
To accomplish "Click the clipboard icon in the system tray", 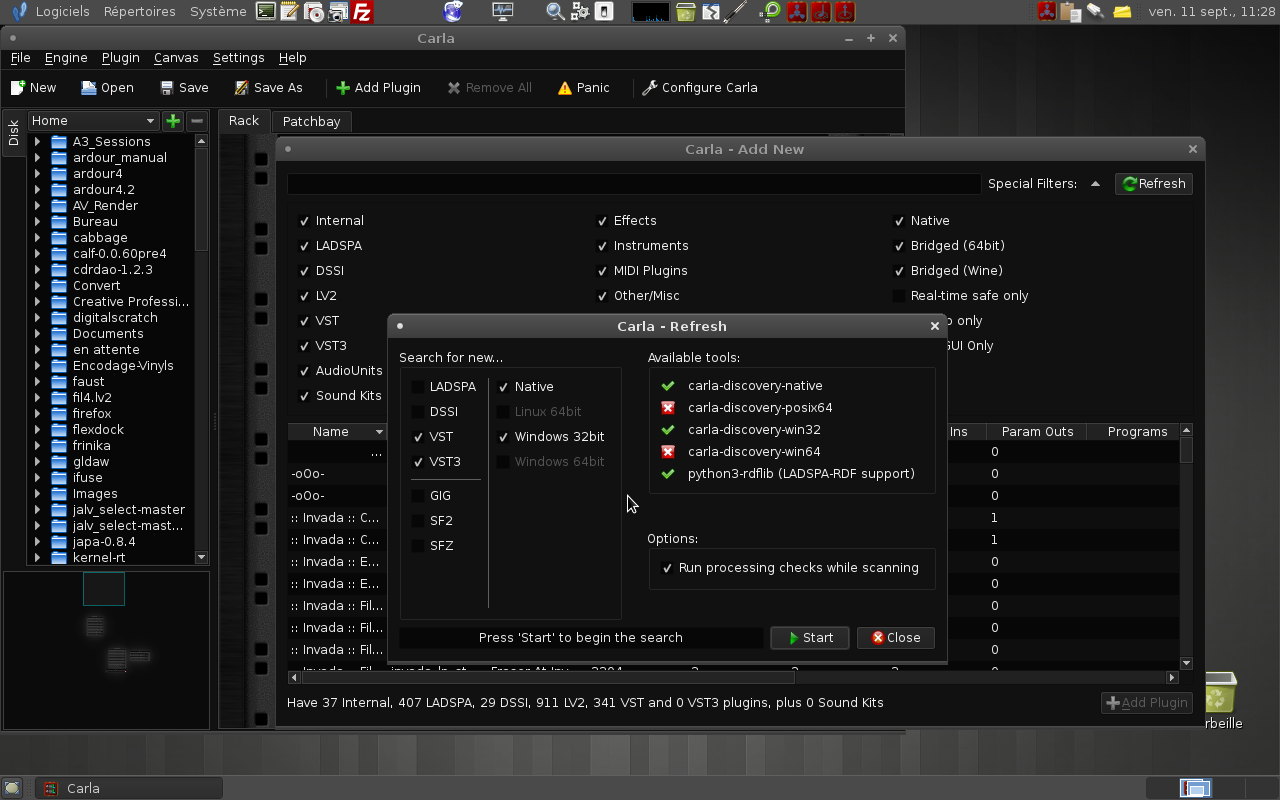I will pos(1071,12).
